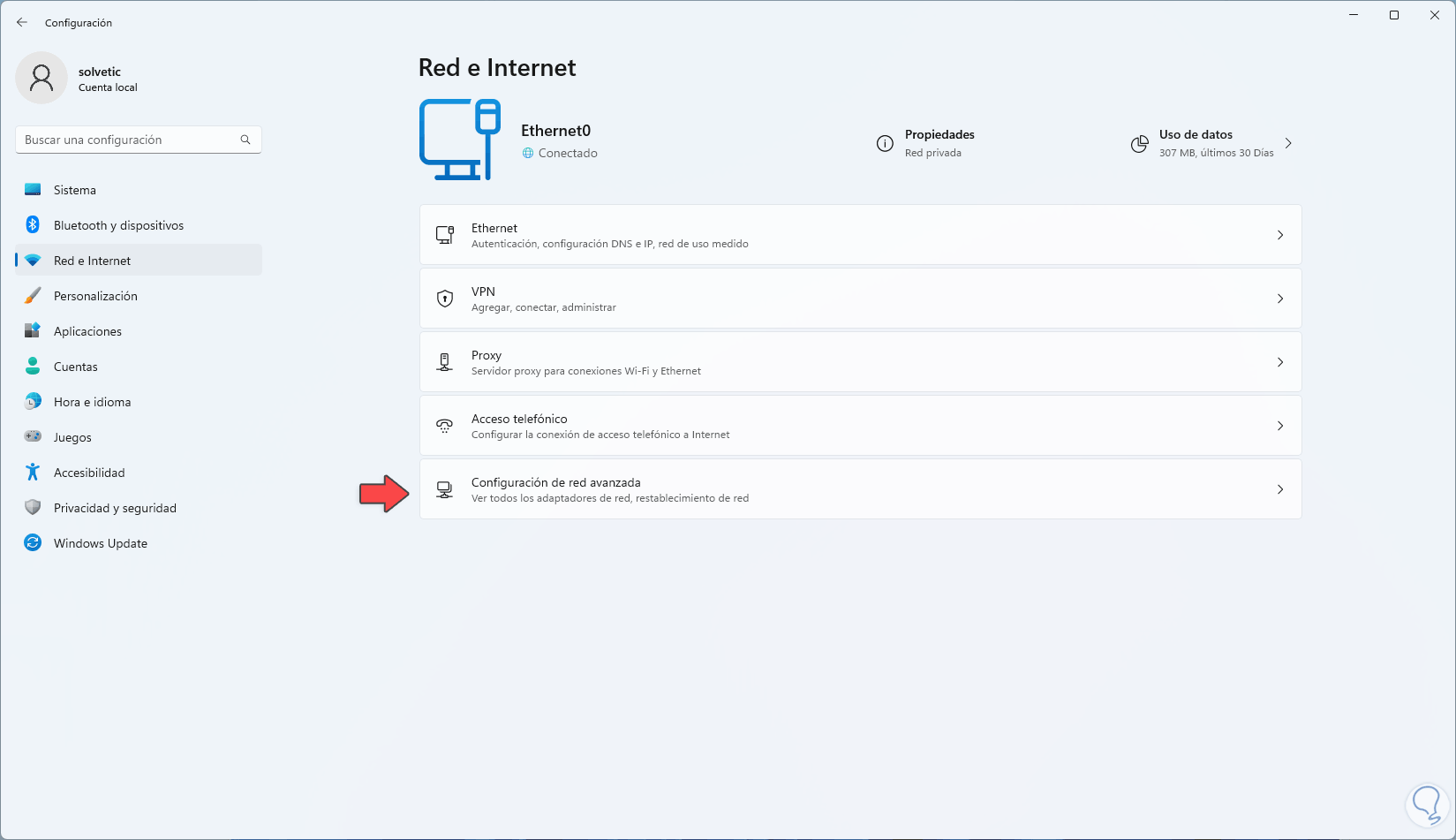Click the Cuentas person icon
The image size is (1456, 840).
coord(33,367)
